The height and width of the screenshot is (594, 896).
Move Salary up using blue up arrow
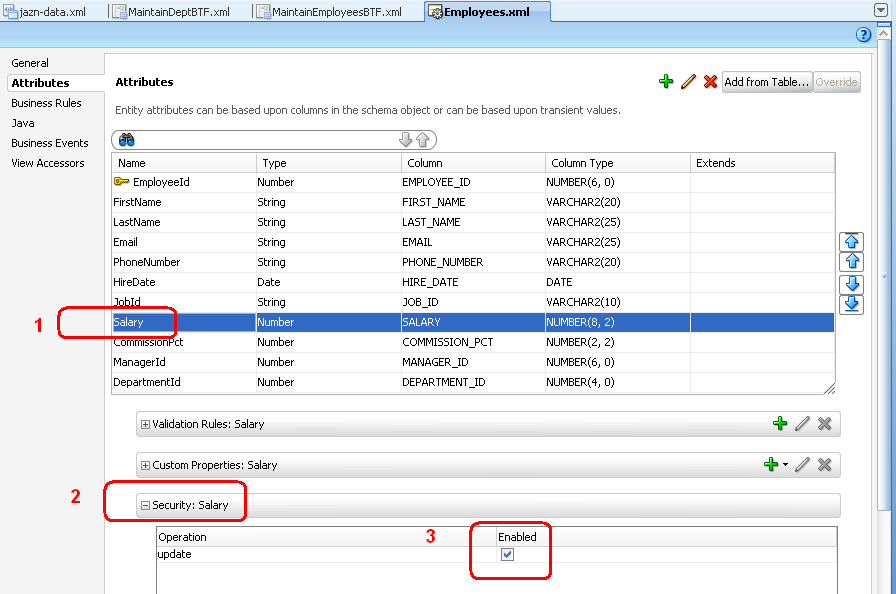[851, 260]
